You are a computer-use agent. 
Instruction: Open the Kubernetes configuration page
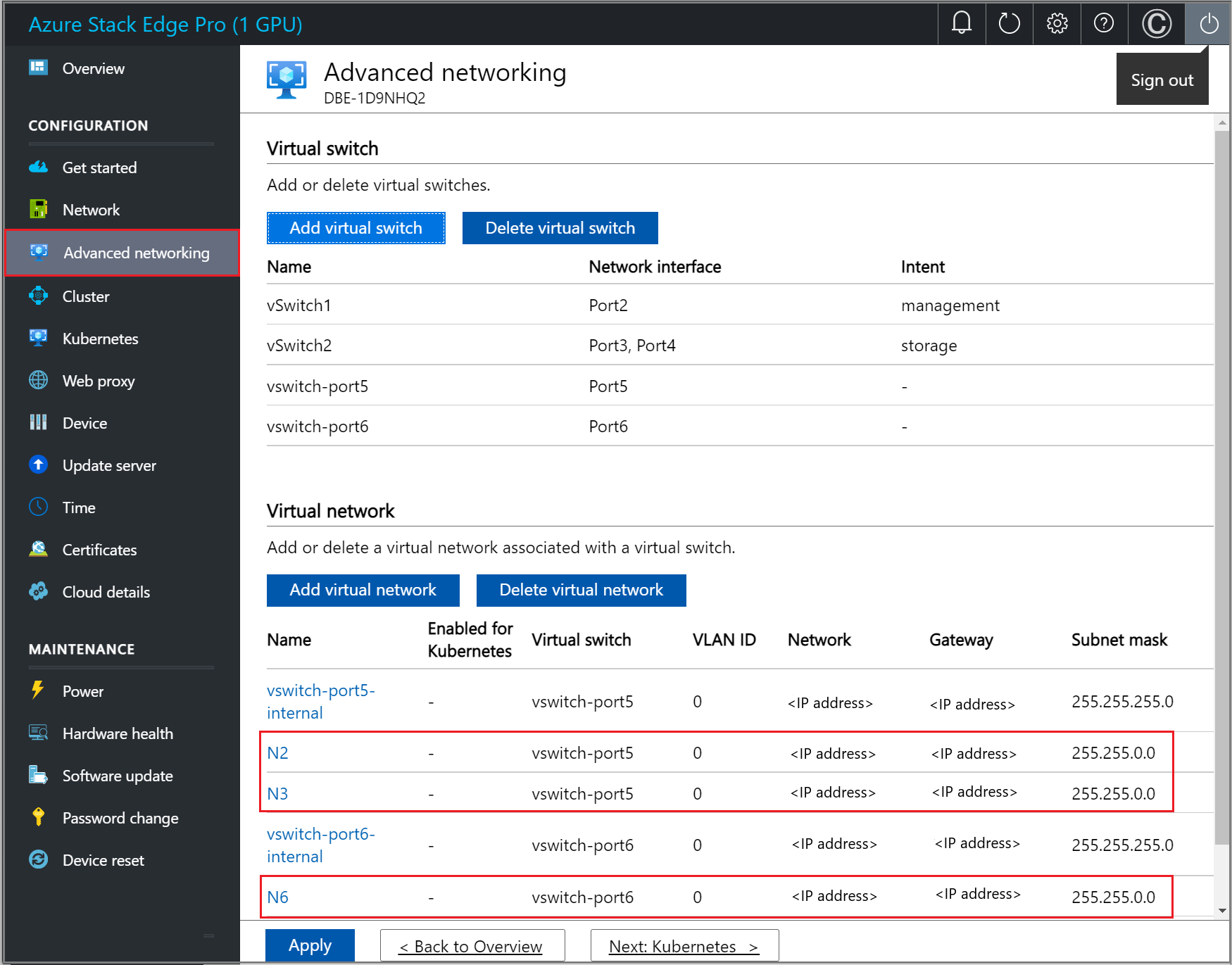point(101,338)
